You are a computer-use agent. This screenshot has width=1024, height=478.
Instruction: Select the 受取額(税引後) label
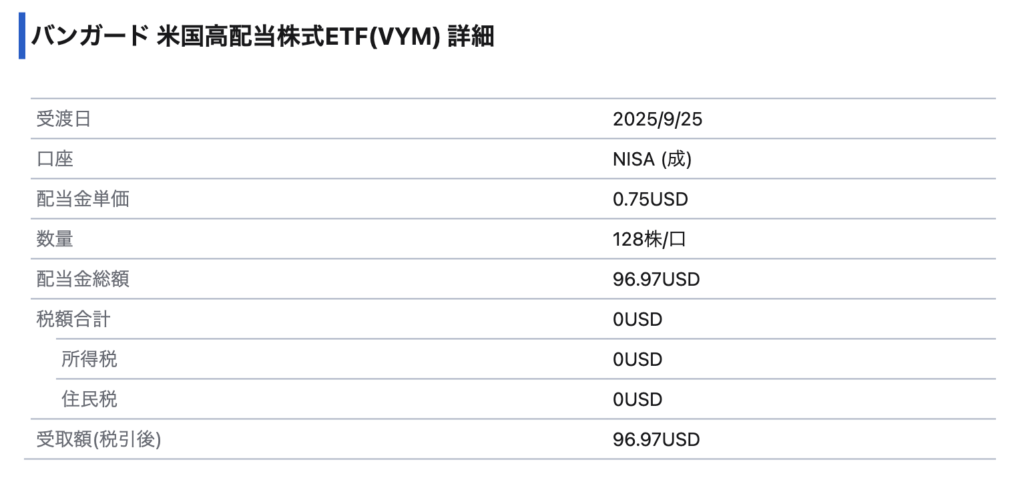click(99, 439)
